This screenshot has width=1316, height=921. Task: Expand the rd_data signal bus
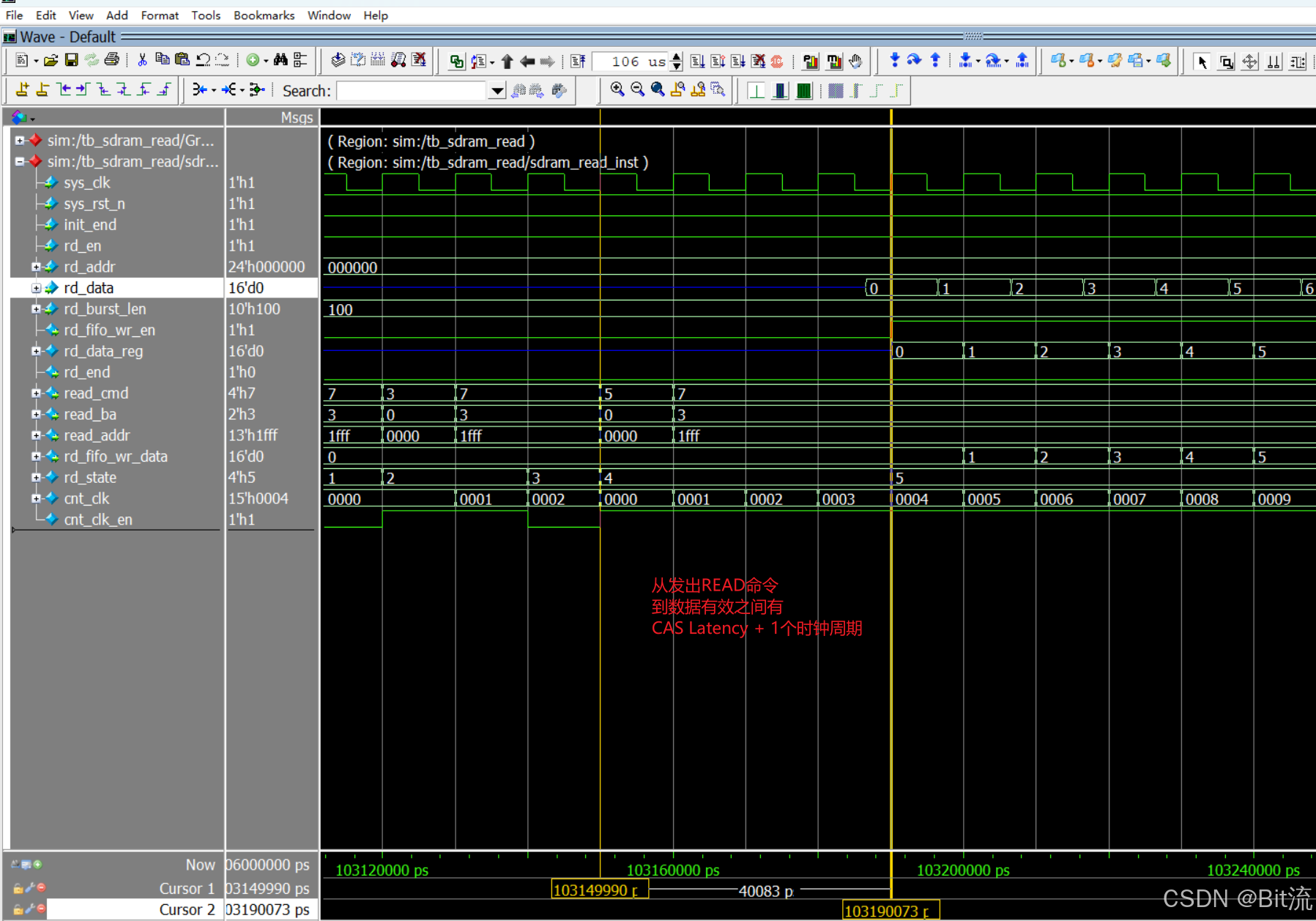pyautogui.click(x=36, y=288)
